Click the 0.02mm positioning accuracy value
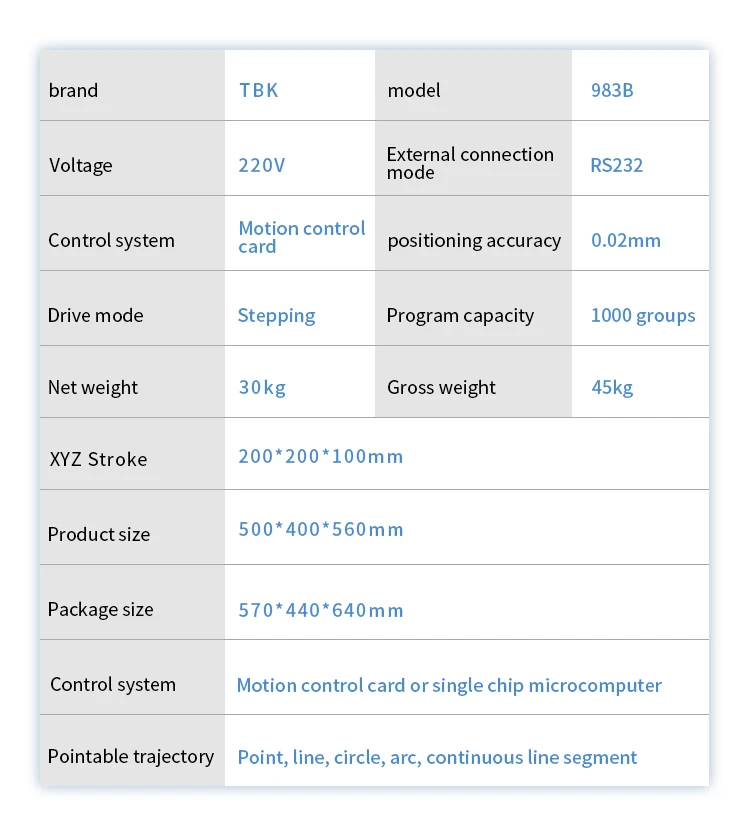 point(625,240)
